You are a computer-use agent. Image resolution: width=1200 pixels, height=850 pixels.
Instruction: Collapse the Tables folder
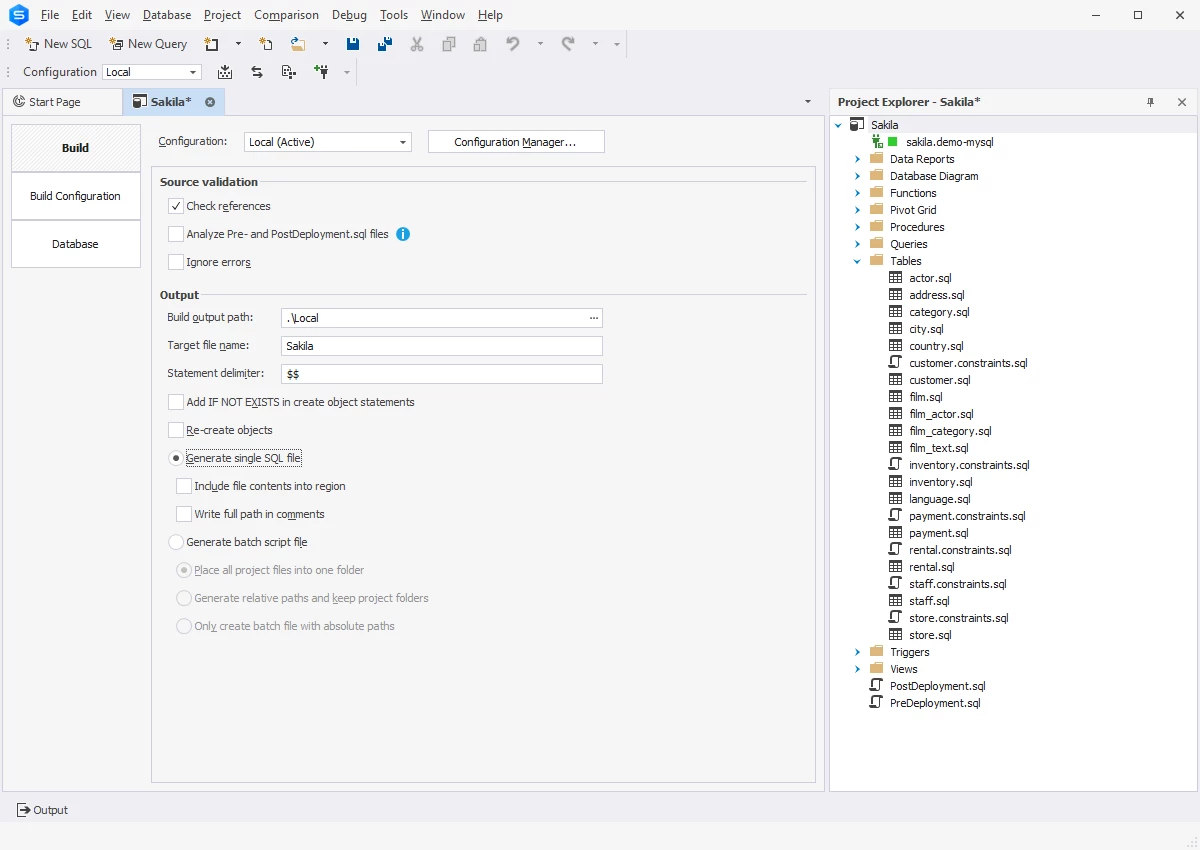click(857, 261)
